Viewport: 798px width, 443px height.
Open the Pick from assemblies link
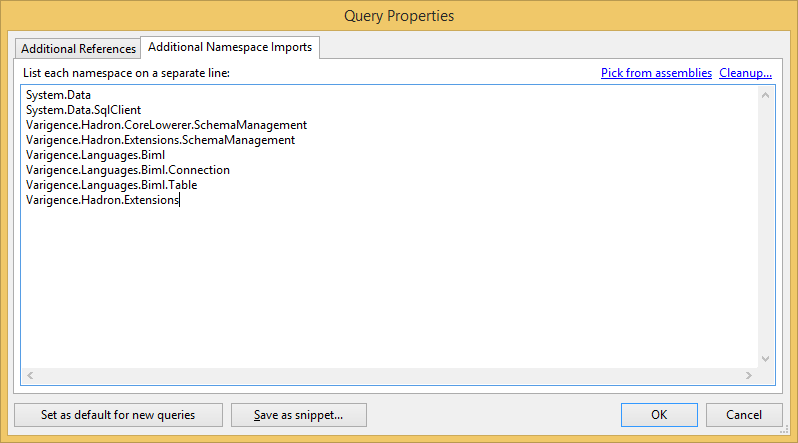[656, 73]
